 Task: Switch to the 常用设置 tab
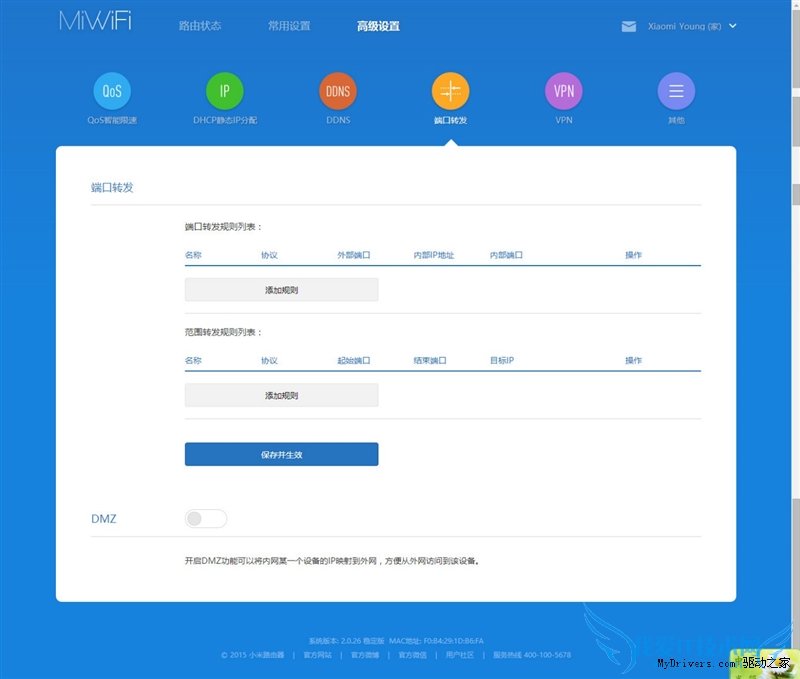click(x=289, y=26)
